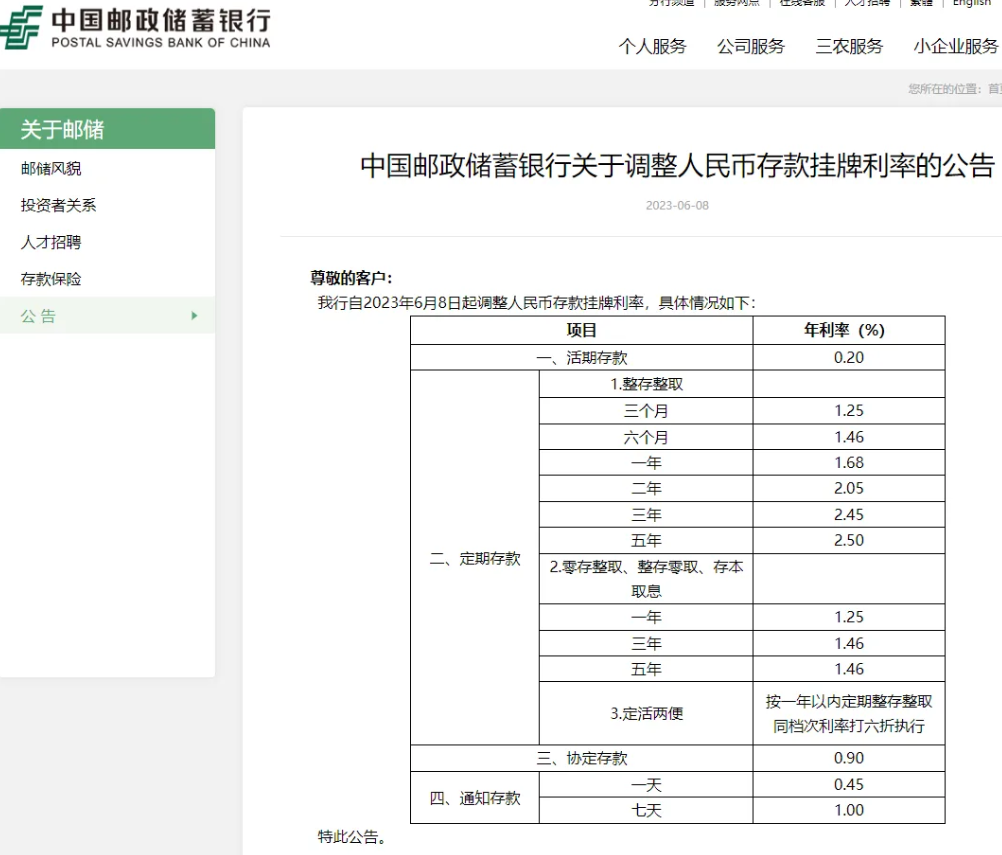
Task: Select the 一年 cell beside 1.68
Action: coord(646,463)
